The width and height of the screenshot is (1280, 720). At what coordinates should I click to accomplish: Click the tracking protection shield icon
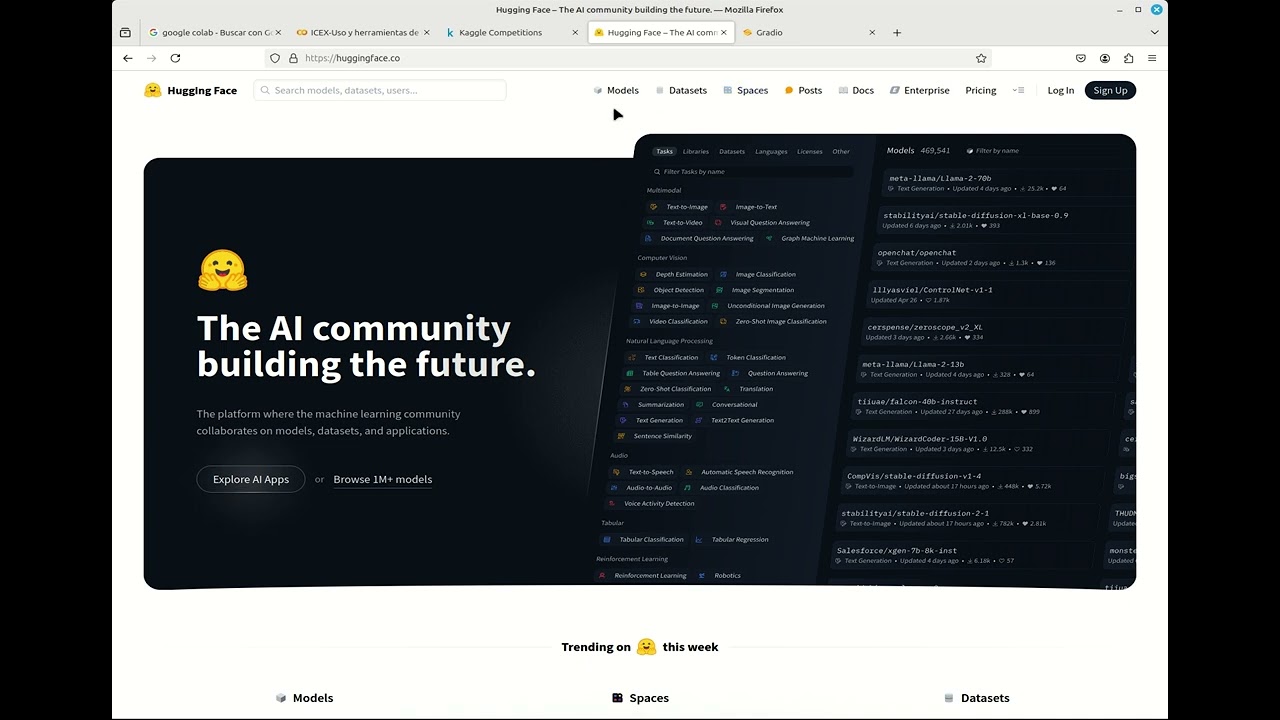pyautogui.click(x=275, y=58)
